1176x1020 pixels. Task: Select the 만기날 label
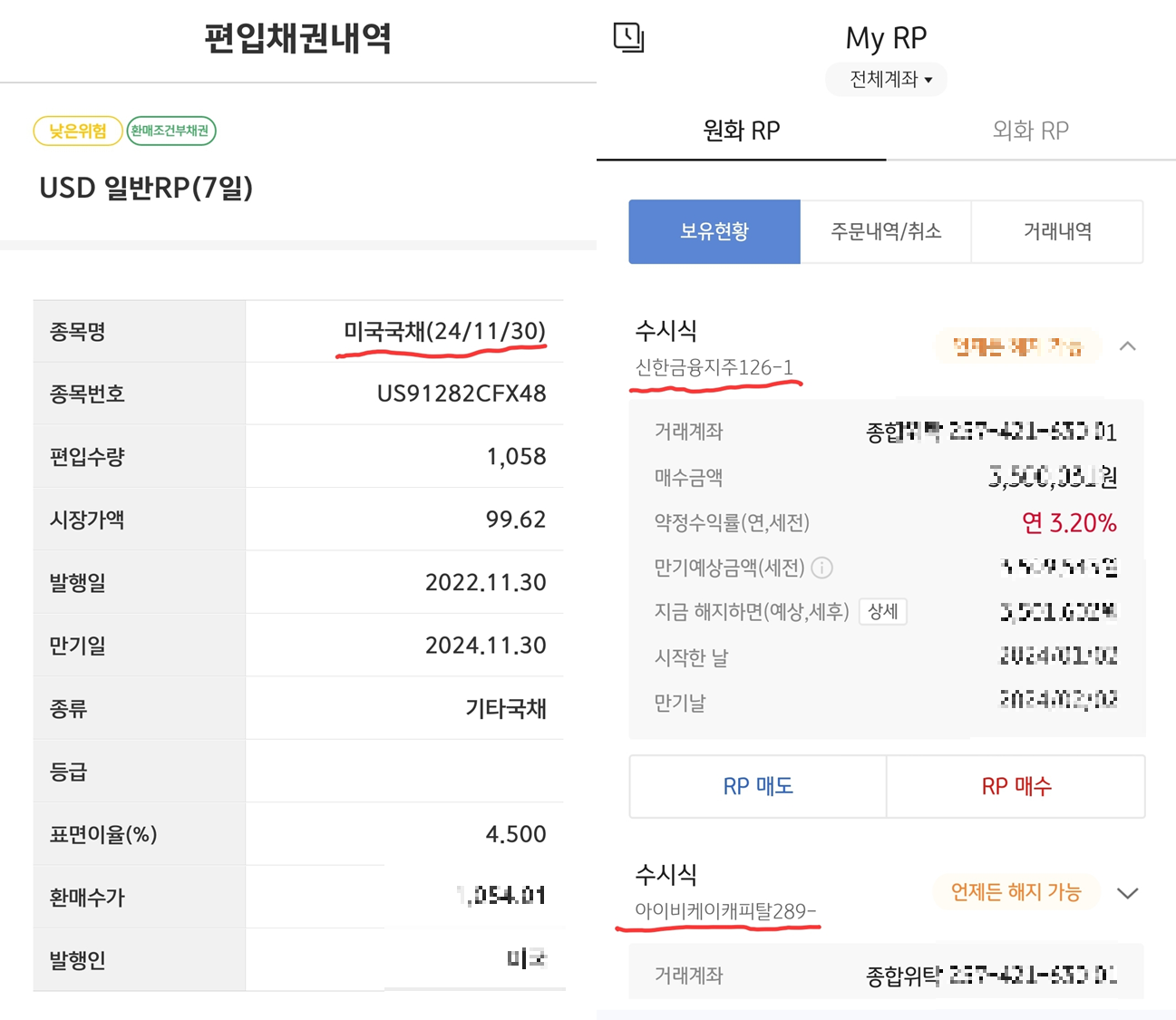coord(680,703)
